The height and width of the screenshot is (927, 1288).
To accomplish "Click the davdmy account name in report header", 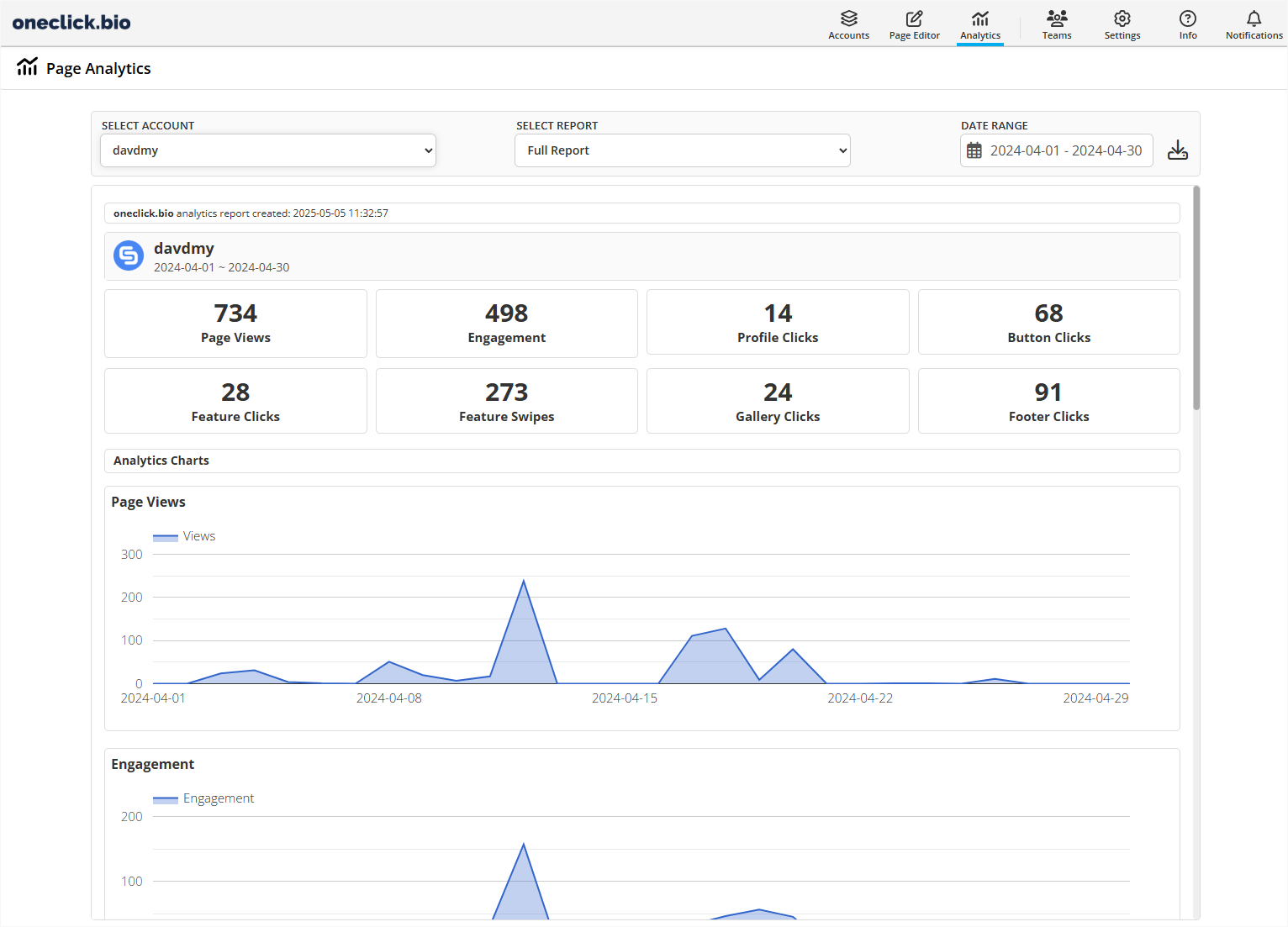I will click(184, 248).
